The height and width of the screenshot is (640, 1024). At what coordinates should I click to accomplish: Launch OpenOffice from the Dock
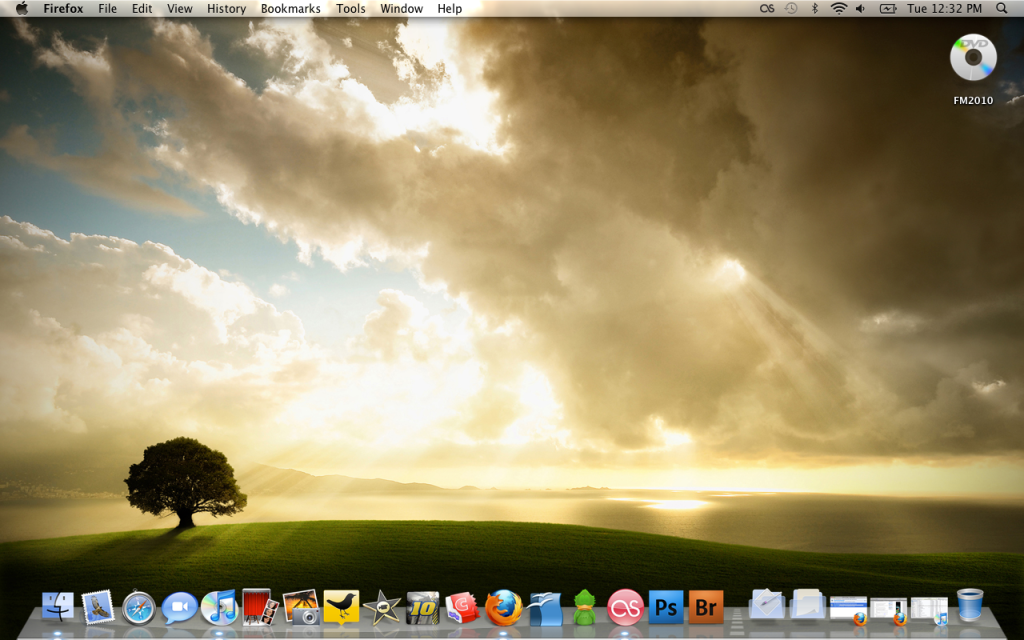(x=544, y=607)
